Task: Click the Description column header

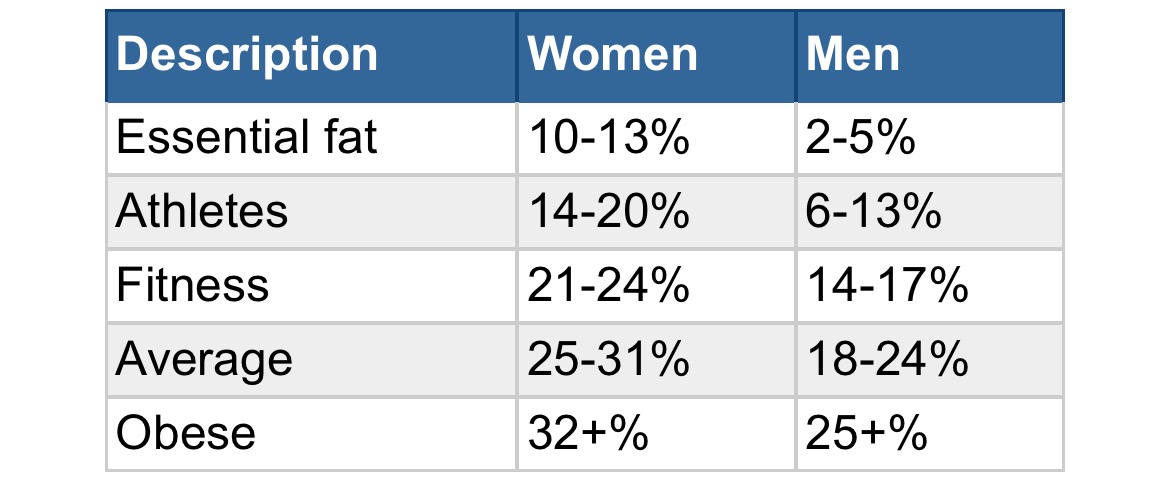Action: coord(247,55)
